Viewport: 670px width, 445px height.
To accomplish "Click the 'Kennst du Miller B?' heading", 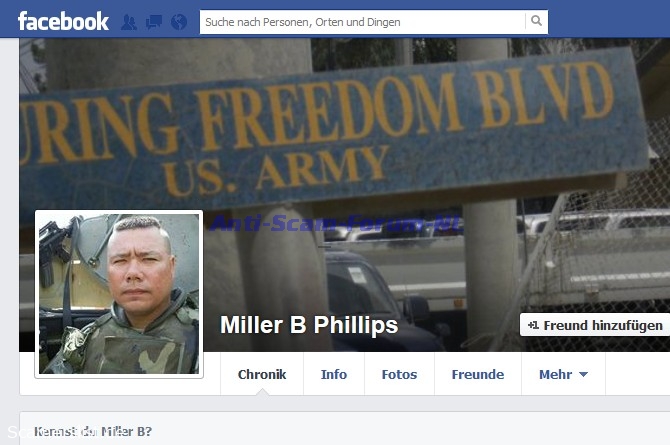I will point(93,431).
